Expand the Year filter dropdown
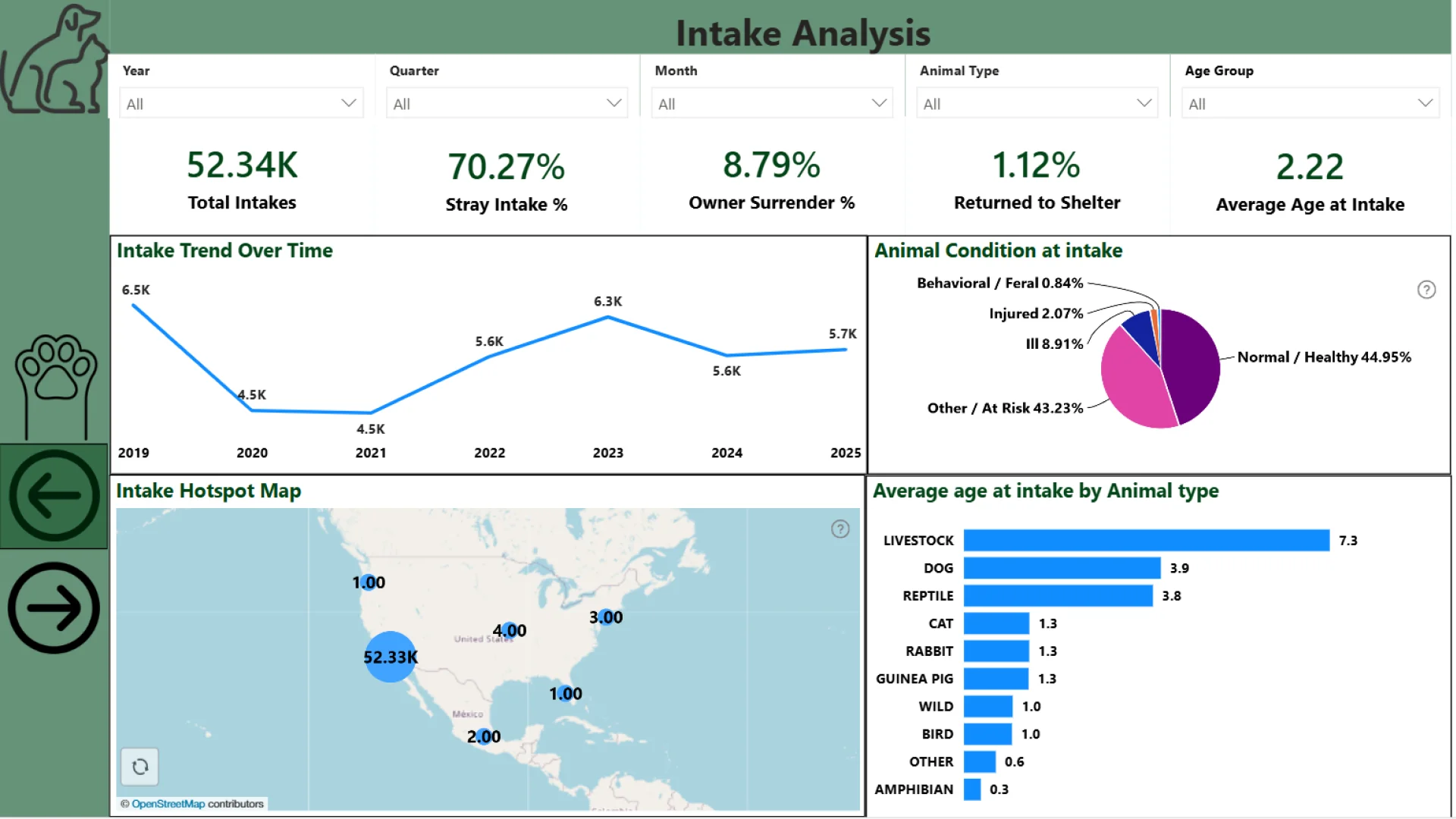This screenshot has width=1456, height=819. tap(241, 103)
